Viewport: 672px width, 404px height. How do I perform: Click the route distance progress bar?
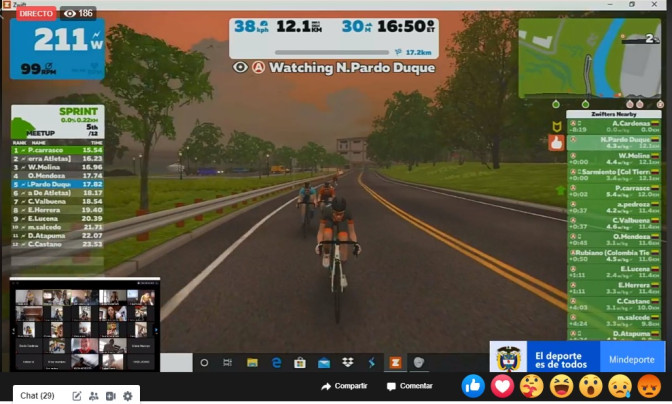[331, 52]
